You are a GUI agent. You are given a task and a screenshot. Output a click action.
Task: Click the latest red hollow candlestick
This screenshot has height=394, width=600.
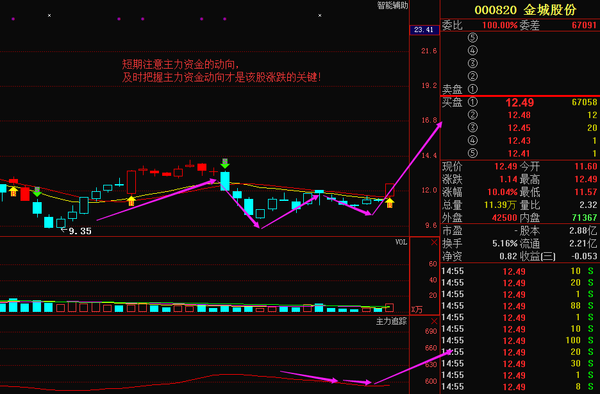click(x=390, y=190)
